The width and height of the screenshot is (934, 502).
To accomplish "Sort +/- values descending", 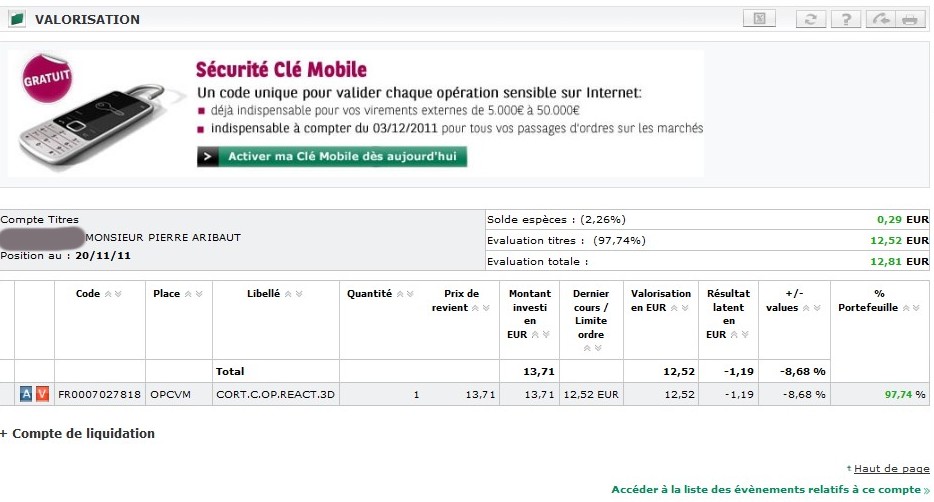I will [817, 308].
